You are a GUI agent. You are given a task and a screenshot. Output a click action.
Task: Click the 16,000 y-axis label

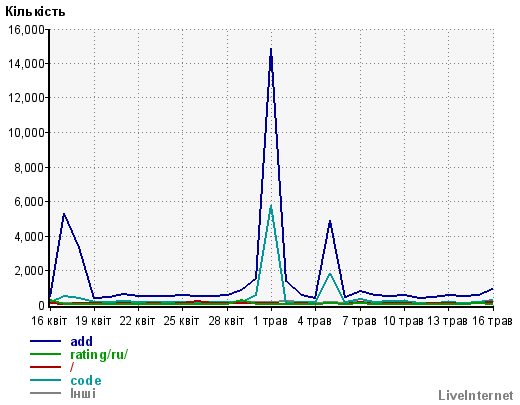(x=26, y=29)
